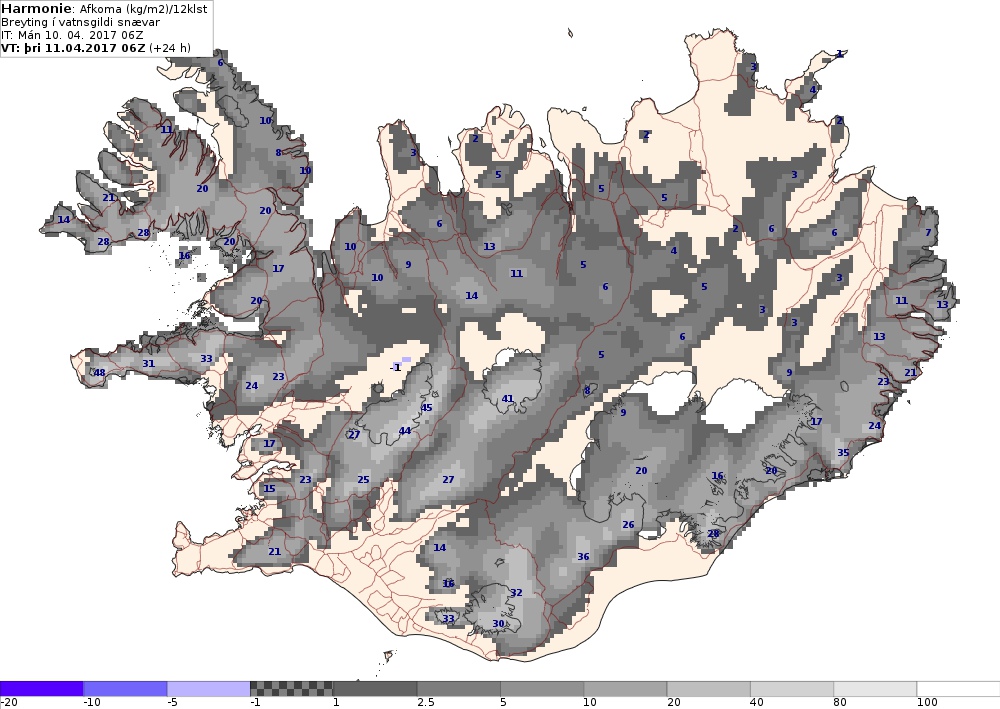Click the small lavender negative-value cell beside "-1"

tap(406, 360)
